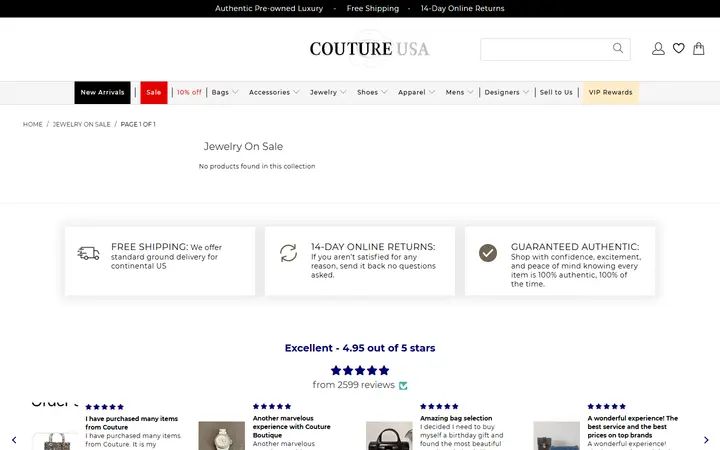This screenshot has height=450, width=720.
Task: Click the 'Jewelry On Sale' heading
Action: pos(243,146)
